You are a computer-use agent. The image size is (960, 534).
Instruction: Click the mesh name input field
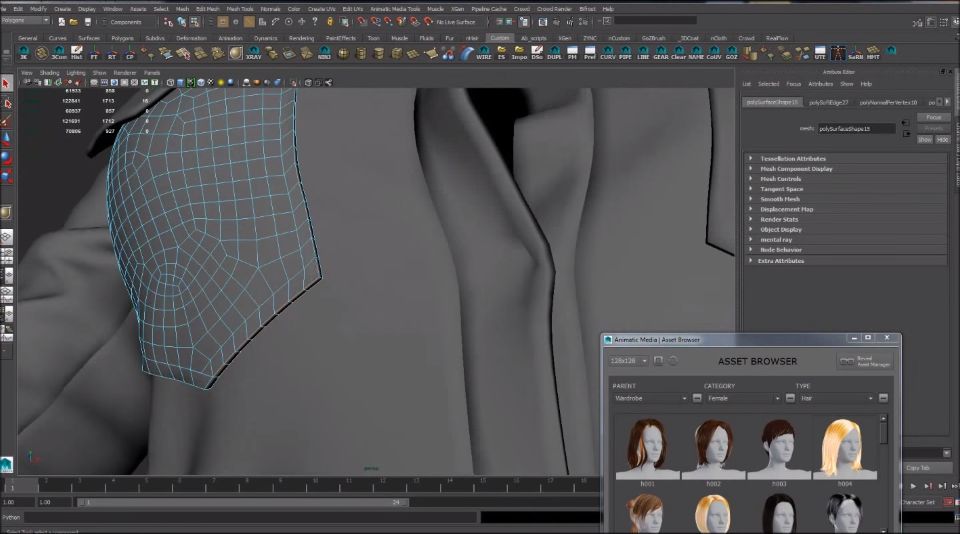click(856, 129)
